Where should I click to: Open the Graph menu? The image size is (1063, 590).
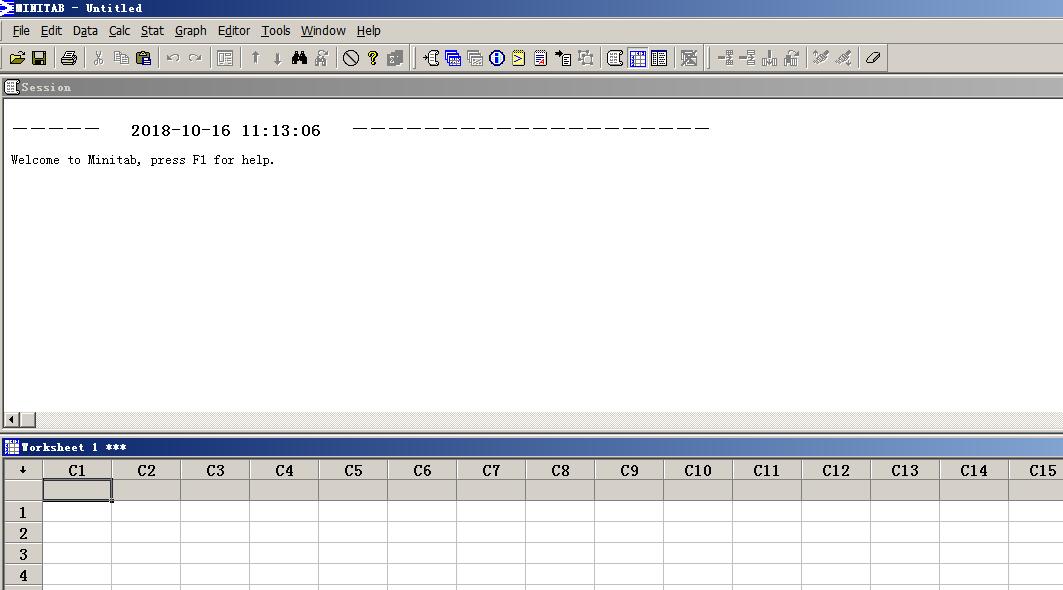(190, 31)
